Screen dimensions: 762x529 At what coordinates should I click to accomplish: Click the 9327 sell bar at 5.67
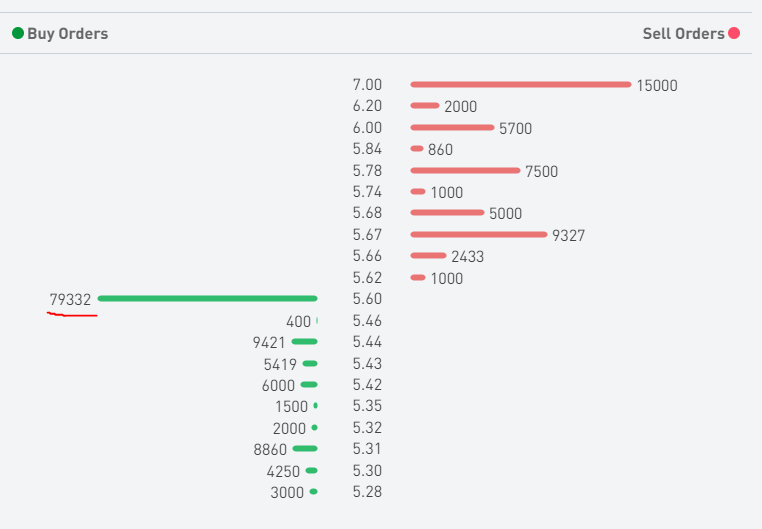(x=479, y=235)
